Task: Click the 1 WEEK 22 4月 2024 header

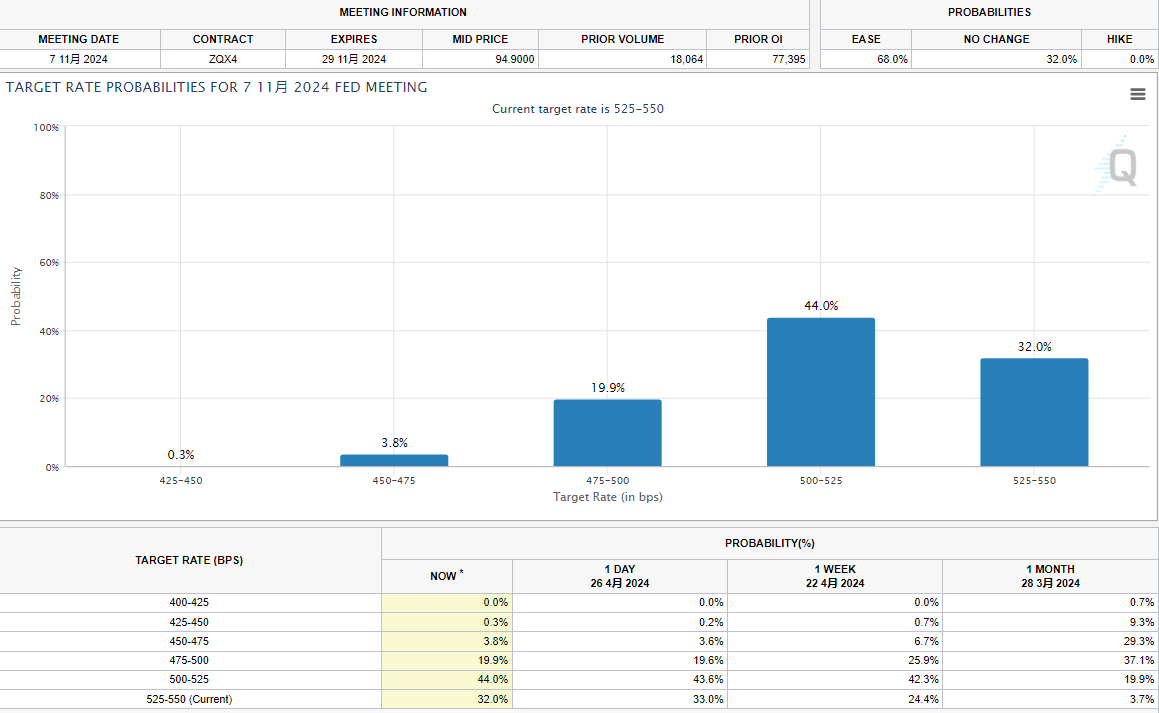Action: click(x=834, y=576)
